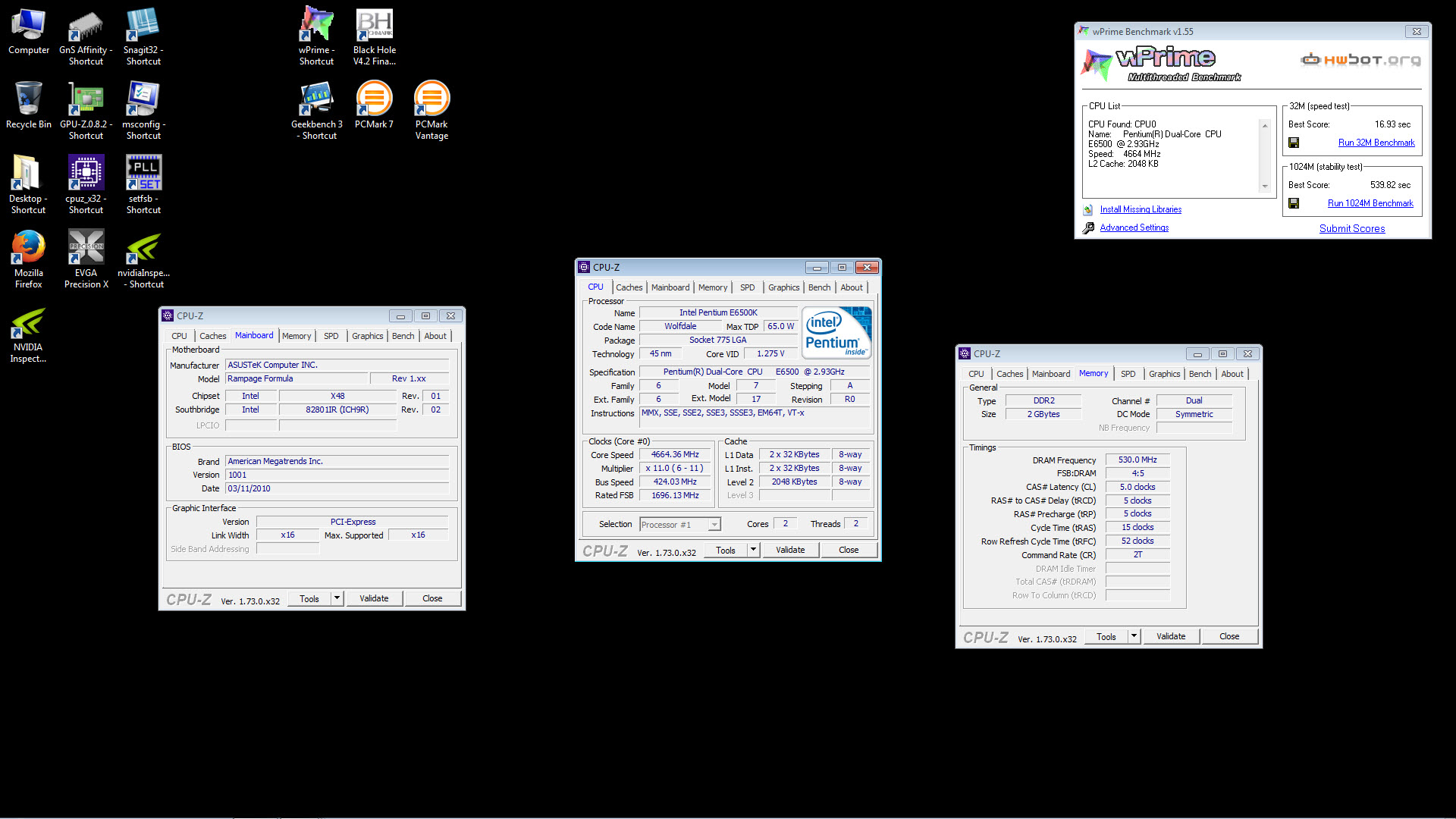Click 16.93 sec best score in wPrime
Viewport: 1456px width, 819px height.
pos(1392,124)
